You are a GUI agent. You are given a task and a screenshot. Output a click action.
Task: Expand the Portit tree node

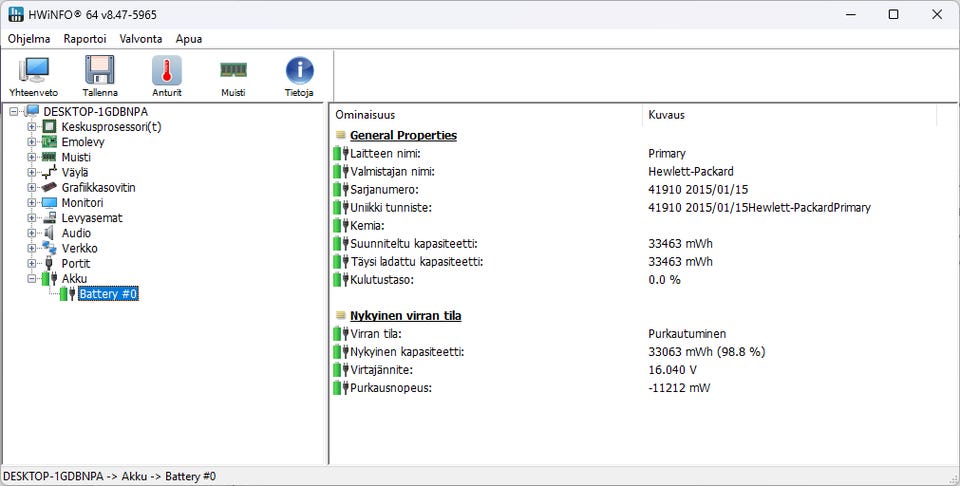pyautogui.click(x=32, y=264)
